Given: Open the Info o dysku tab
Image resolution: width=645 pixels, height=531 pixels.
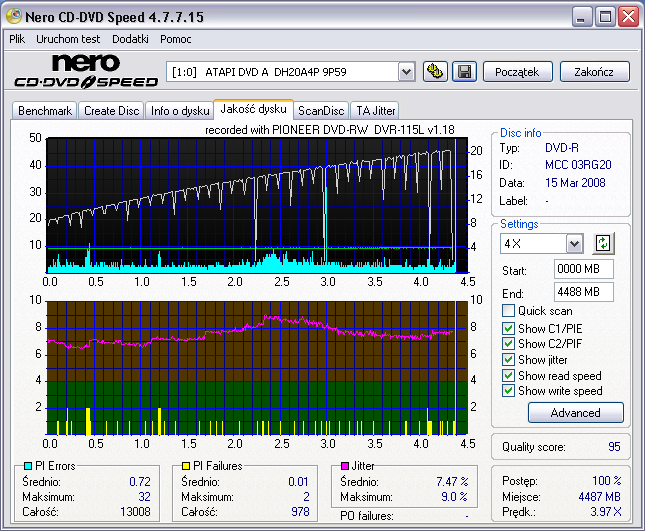Looking at the screenshot, I should click(x=180, y=111).
